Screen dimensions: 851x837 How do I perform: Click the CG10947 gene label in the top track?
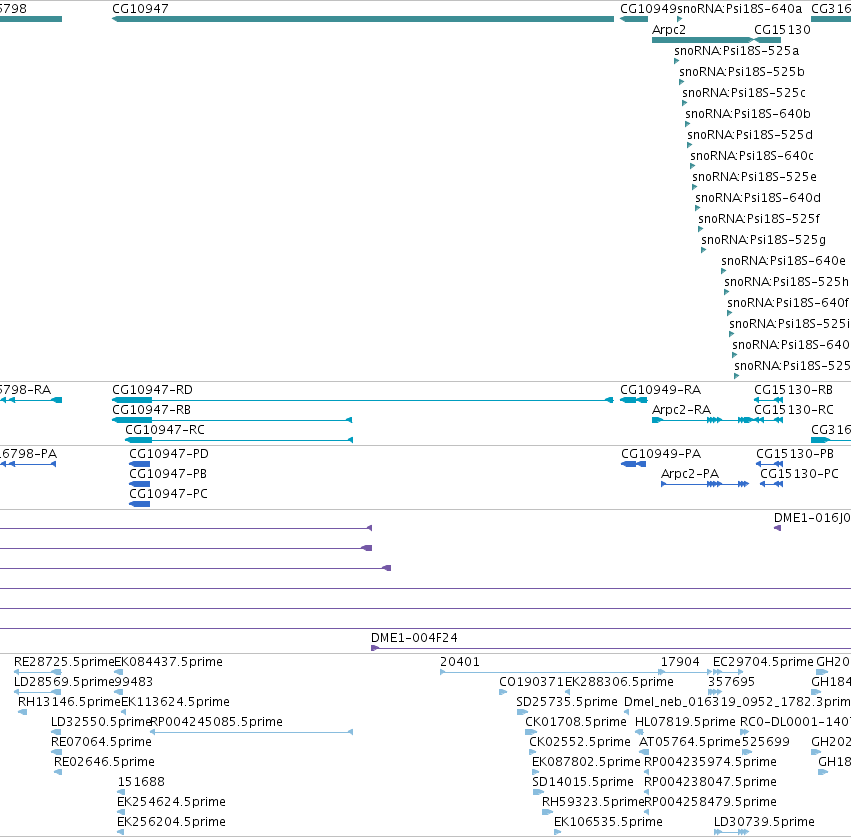(140, 9)
